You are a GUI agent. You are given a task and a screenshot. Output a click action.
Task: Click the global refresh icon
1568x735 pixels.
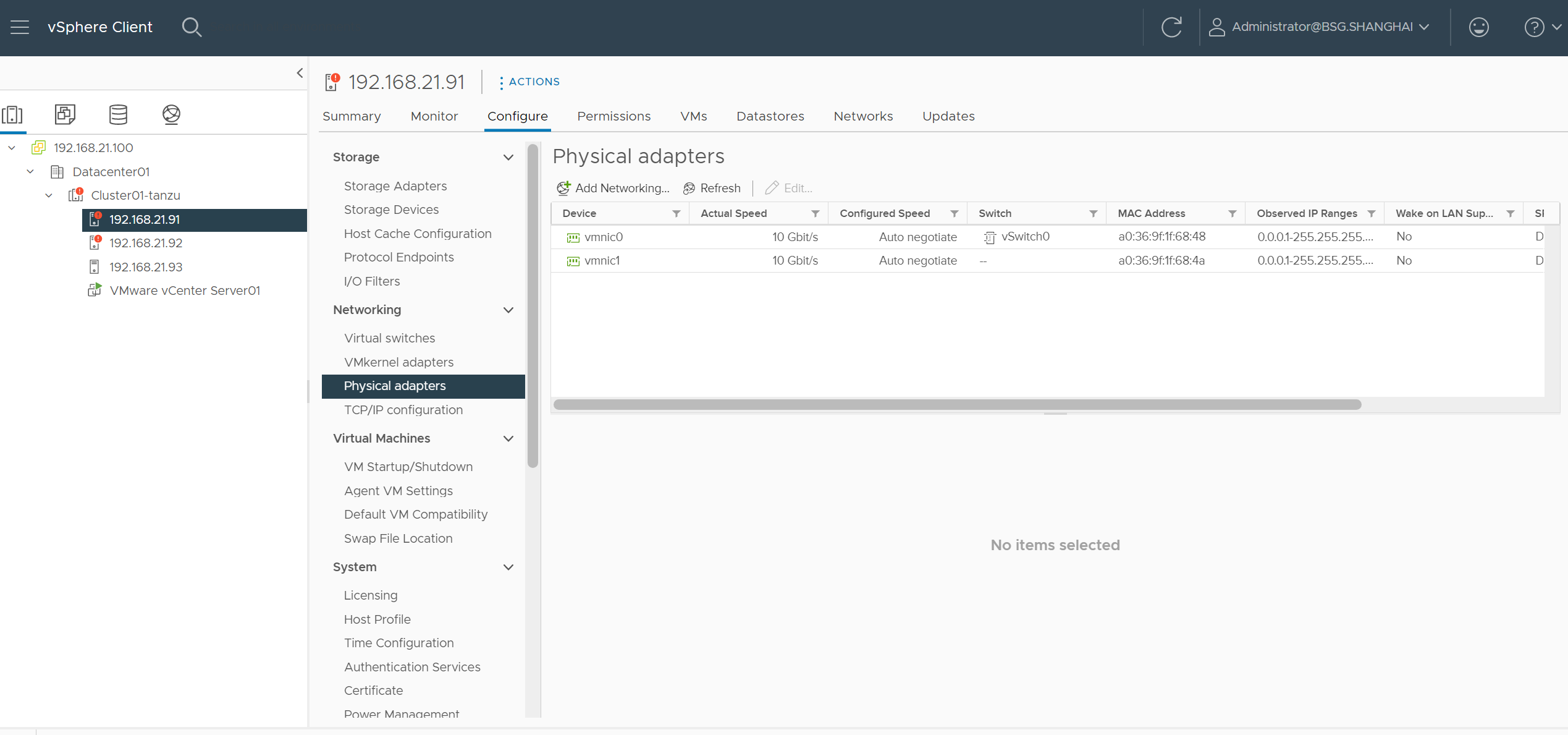click(x=1171, y=27)
